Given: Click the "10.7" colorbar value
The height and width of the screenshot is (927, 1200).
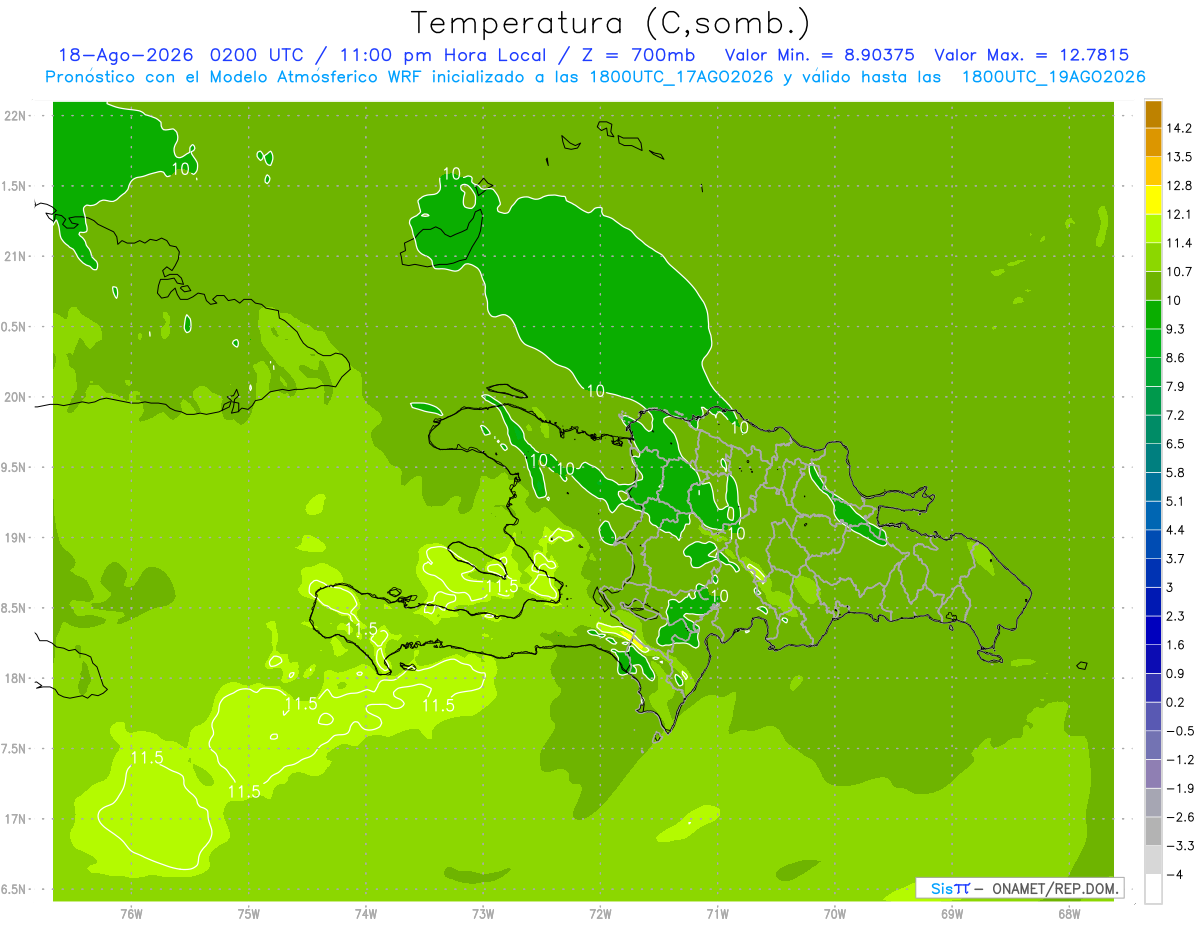Looking at the screenshot, I should point(1179,272).
